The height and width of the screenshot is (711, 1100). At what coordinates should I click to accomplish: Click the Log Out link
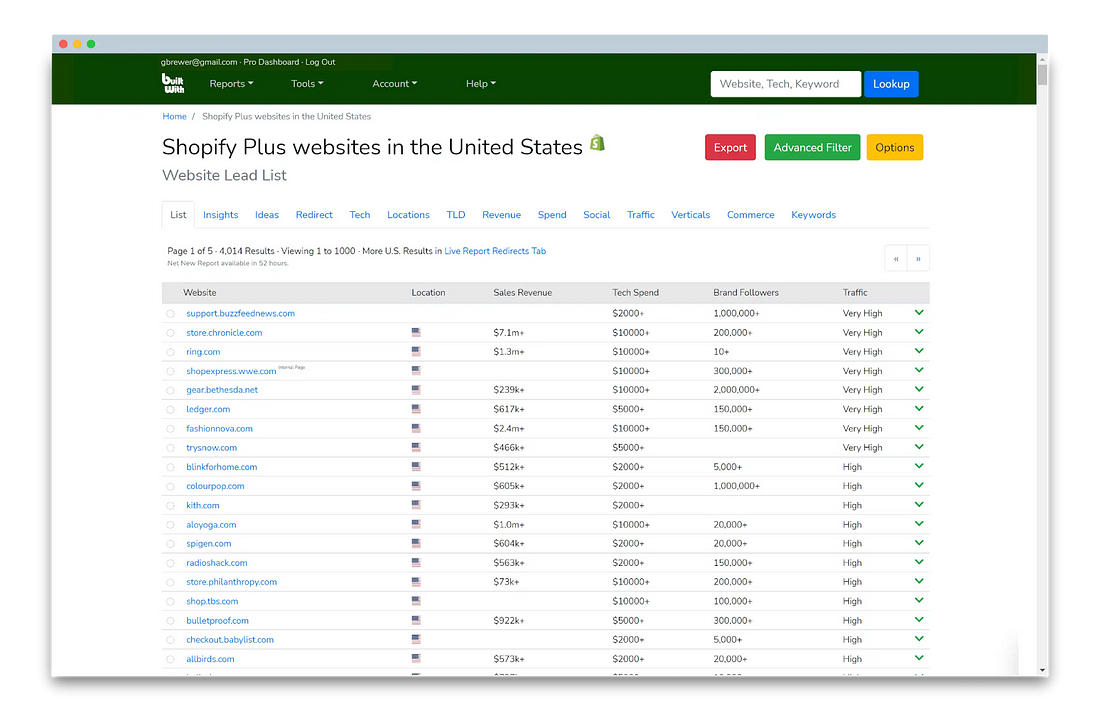[320, 62]
